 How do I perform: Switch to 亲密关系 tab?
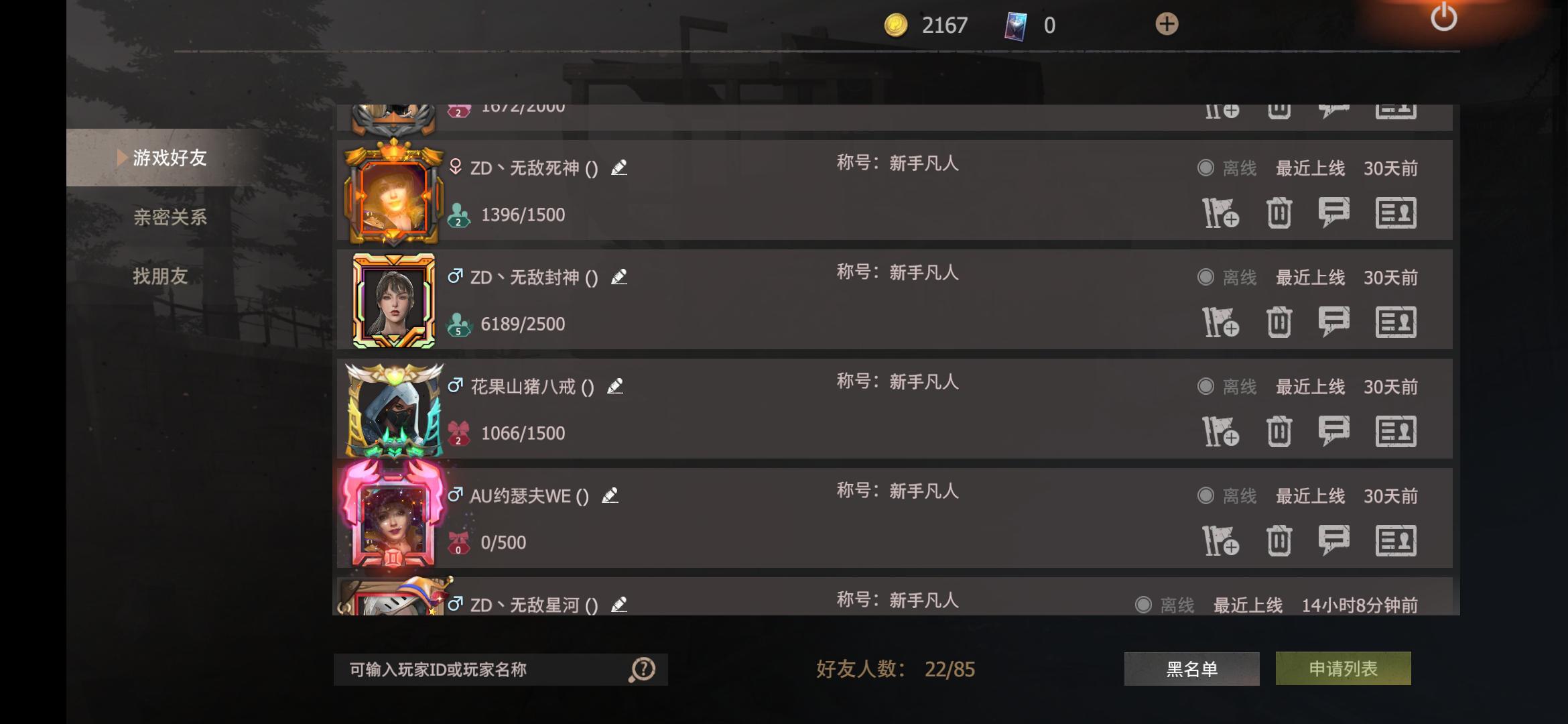(170, 217)
